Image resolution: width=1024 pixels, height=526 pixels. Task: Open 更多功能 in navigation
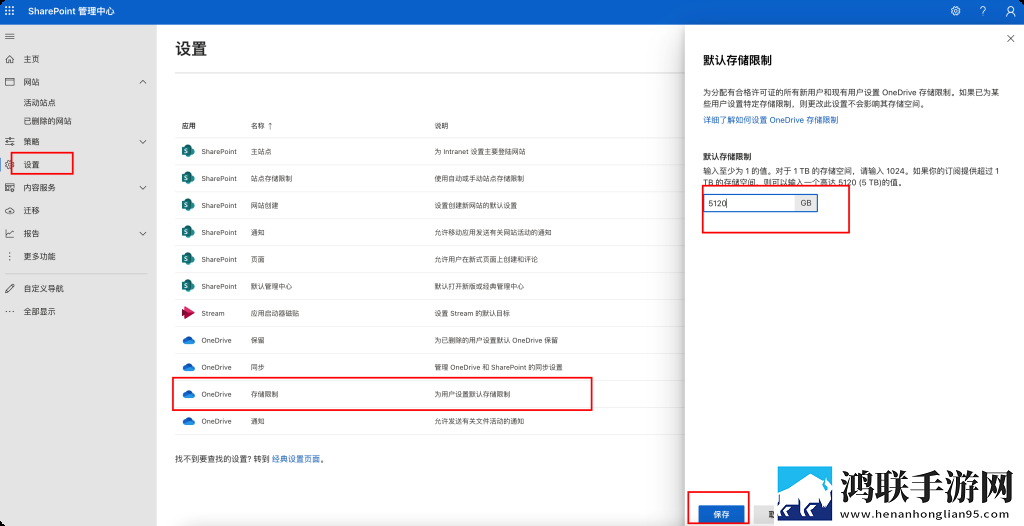(x=39, y=257)
